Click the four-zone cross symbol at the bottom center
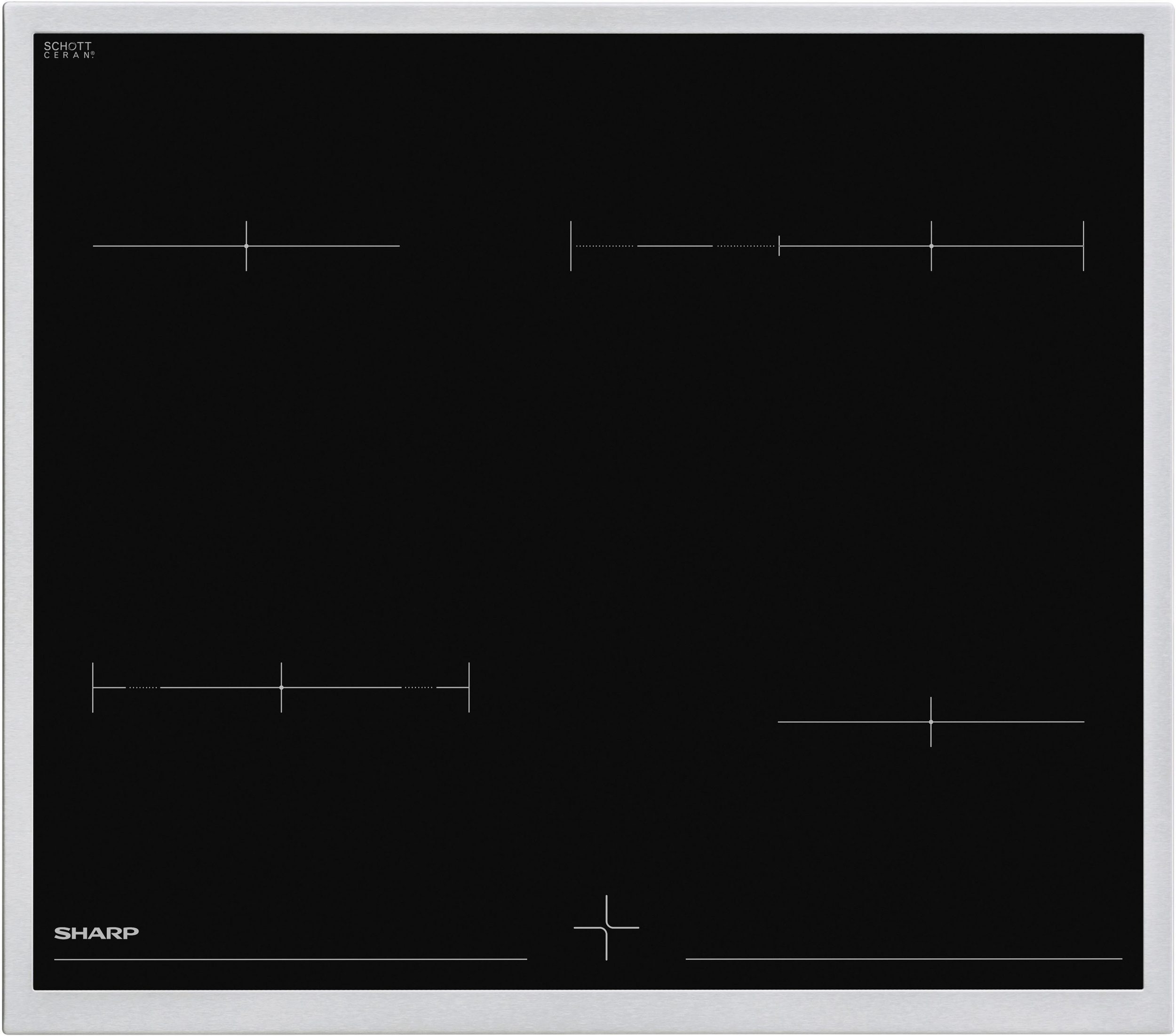The width and height of the screenshot is (1176, 1036). [606, 928]
